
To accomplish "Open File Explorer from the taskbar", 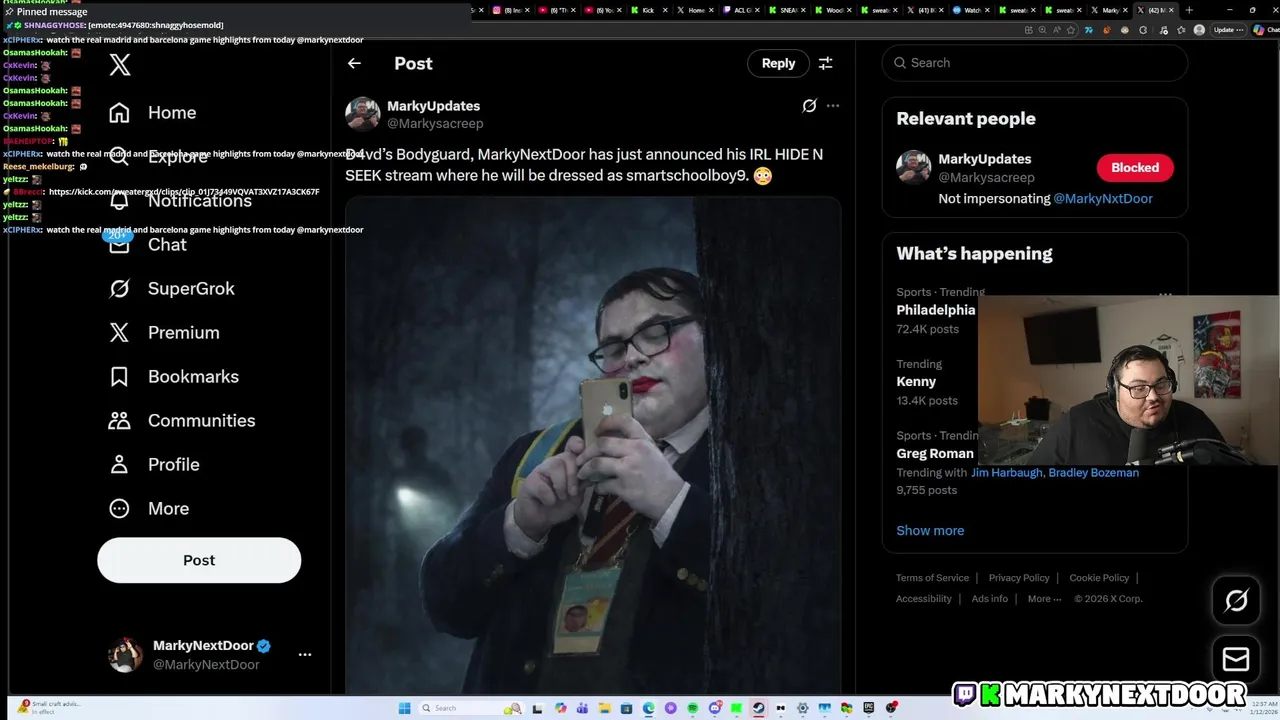I will tap(604, 708).
